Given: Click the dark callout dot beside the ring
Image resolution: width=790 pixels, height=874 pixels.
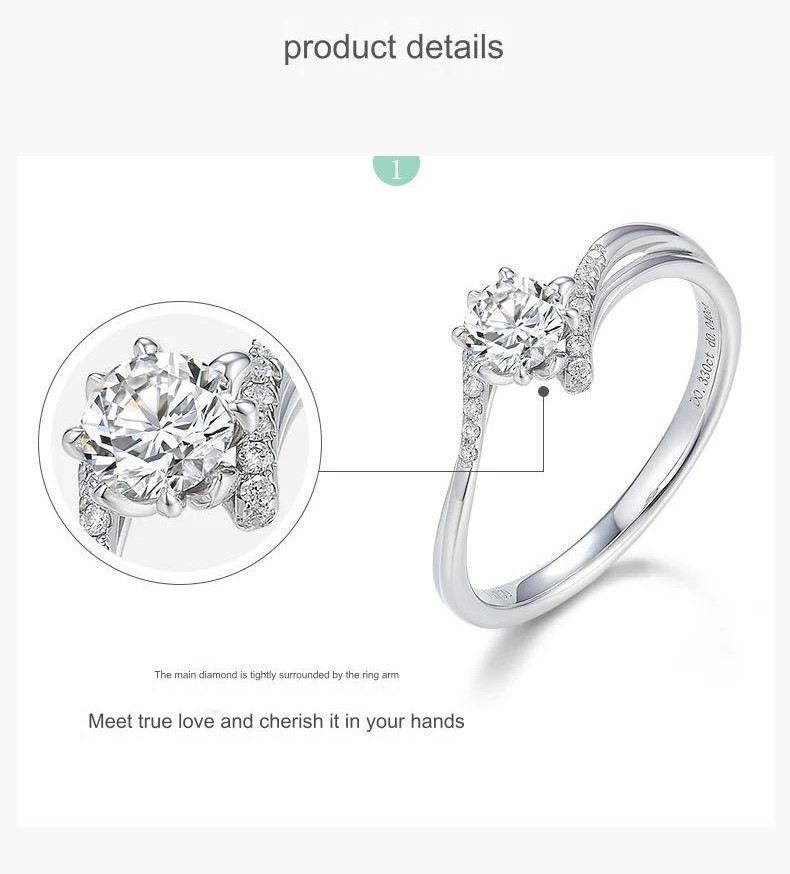Looking at the screenshot, I should (x=544, y=391).
